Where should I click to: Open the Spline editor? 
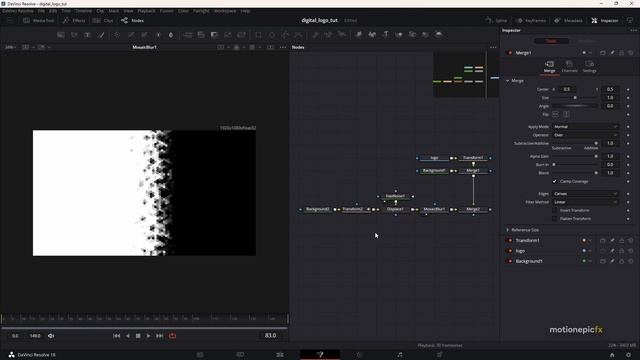(x=496, y=20)
